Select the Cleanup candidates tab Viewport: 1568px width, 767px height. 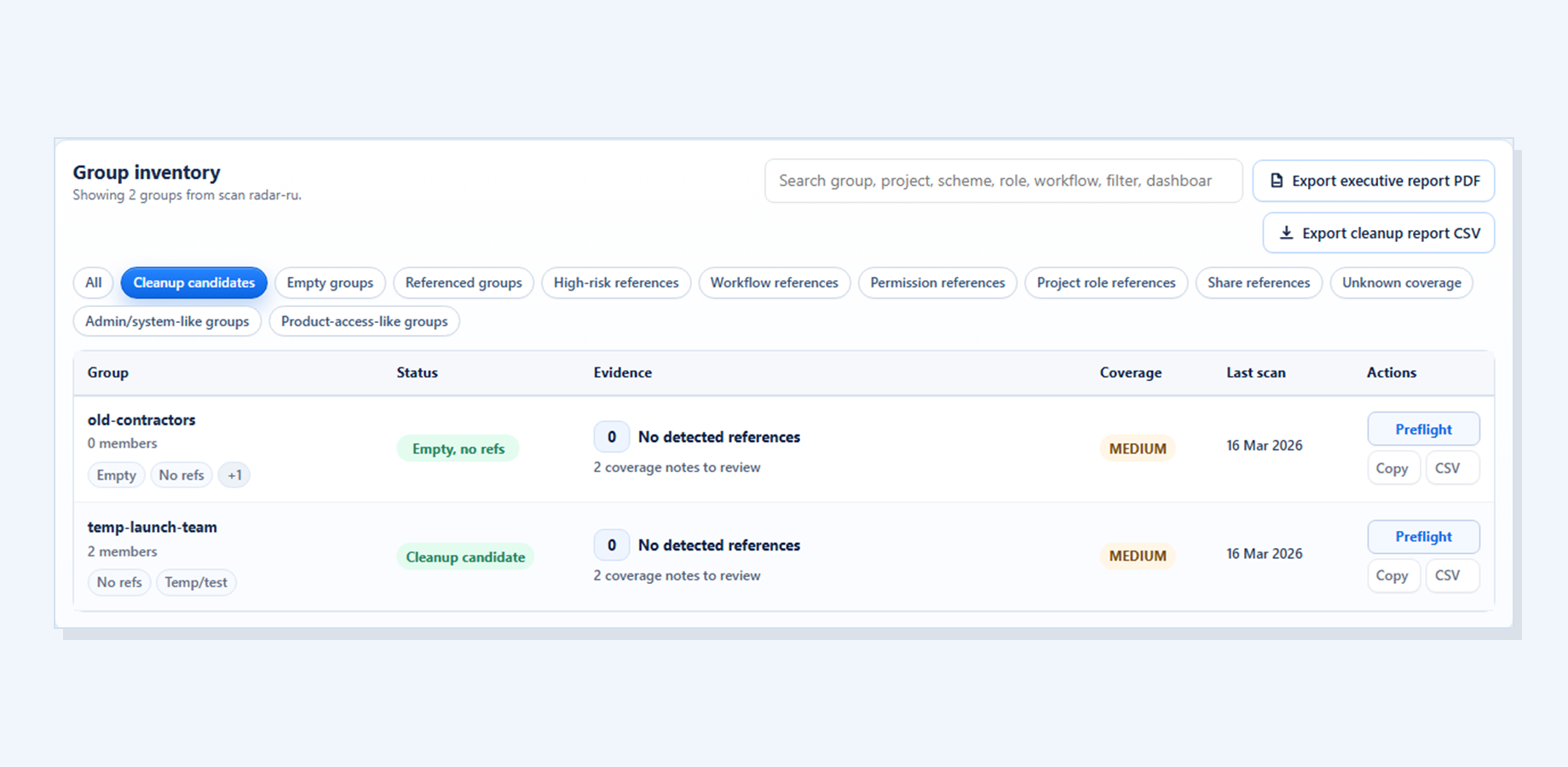(193, 282)
